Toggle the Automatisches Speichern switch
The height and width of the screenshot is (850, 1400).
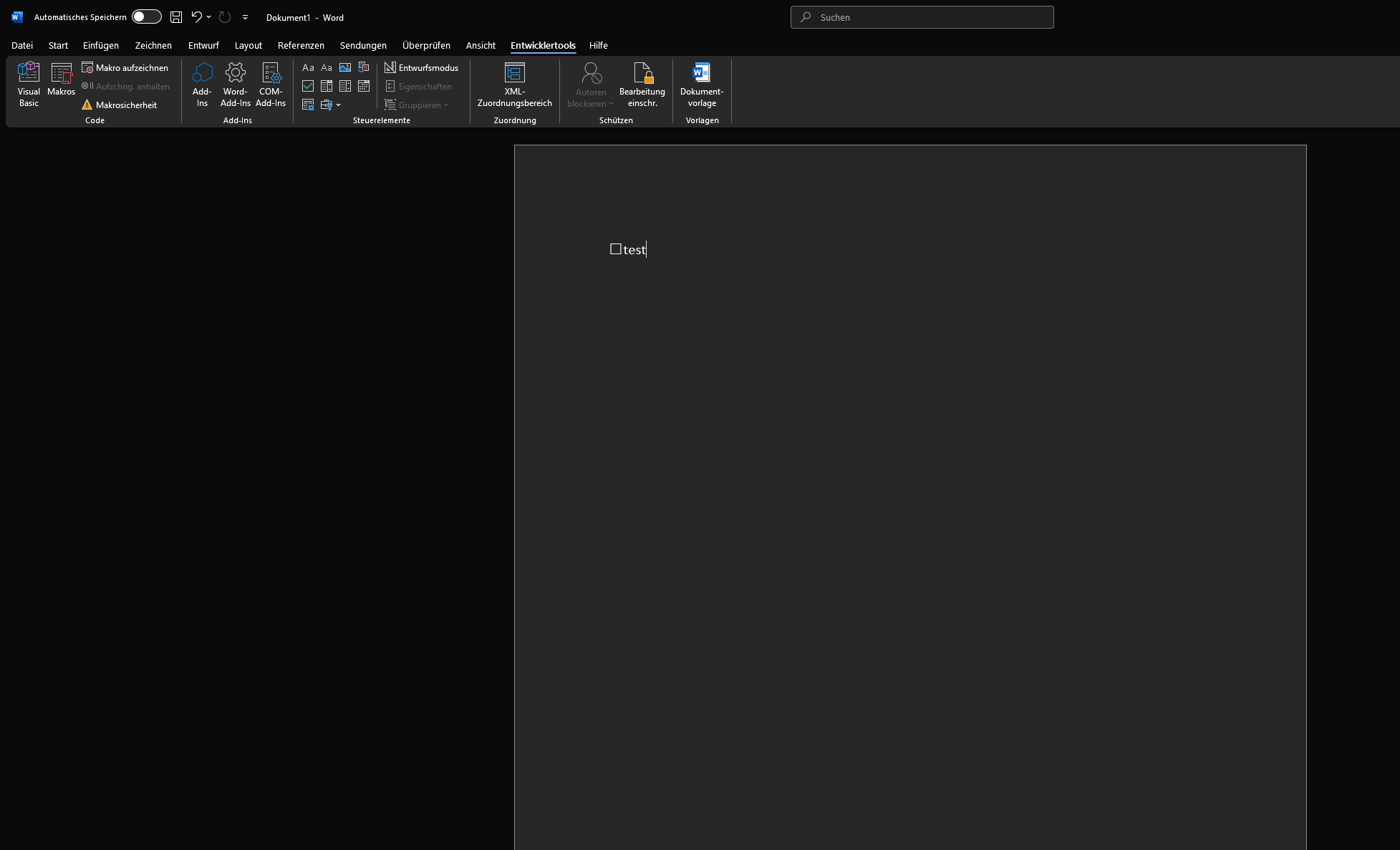click(146, 17)
